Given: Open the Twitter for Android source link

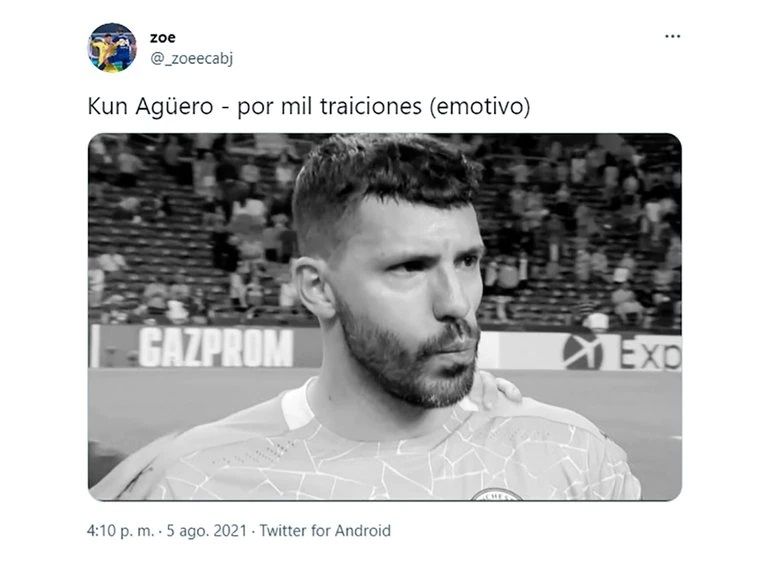Looking at the screenshot, I should pyautogui.click(x=325, y=531).
